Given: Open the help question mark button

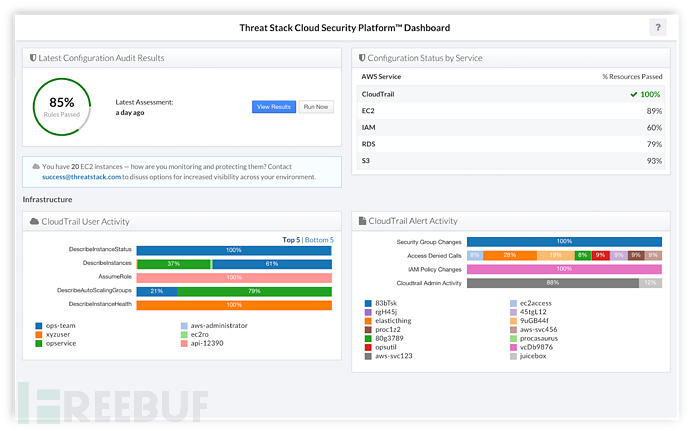Looking at the screenshot, I should (x=657, y=28).
